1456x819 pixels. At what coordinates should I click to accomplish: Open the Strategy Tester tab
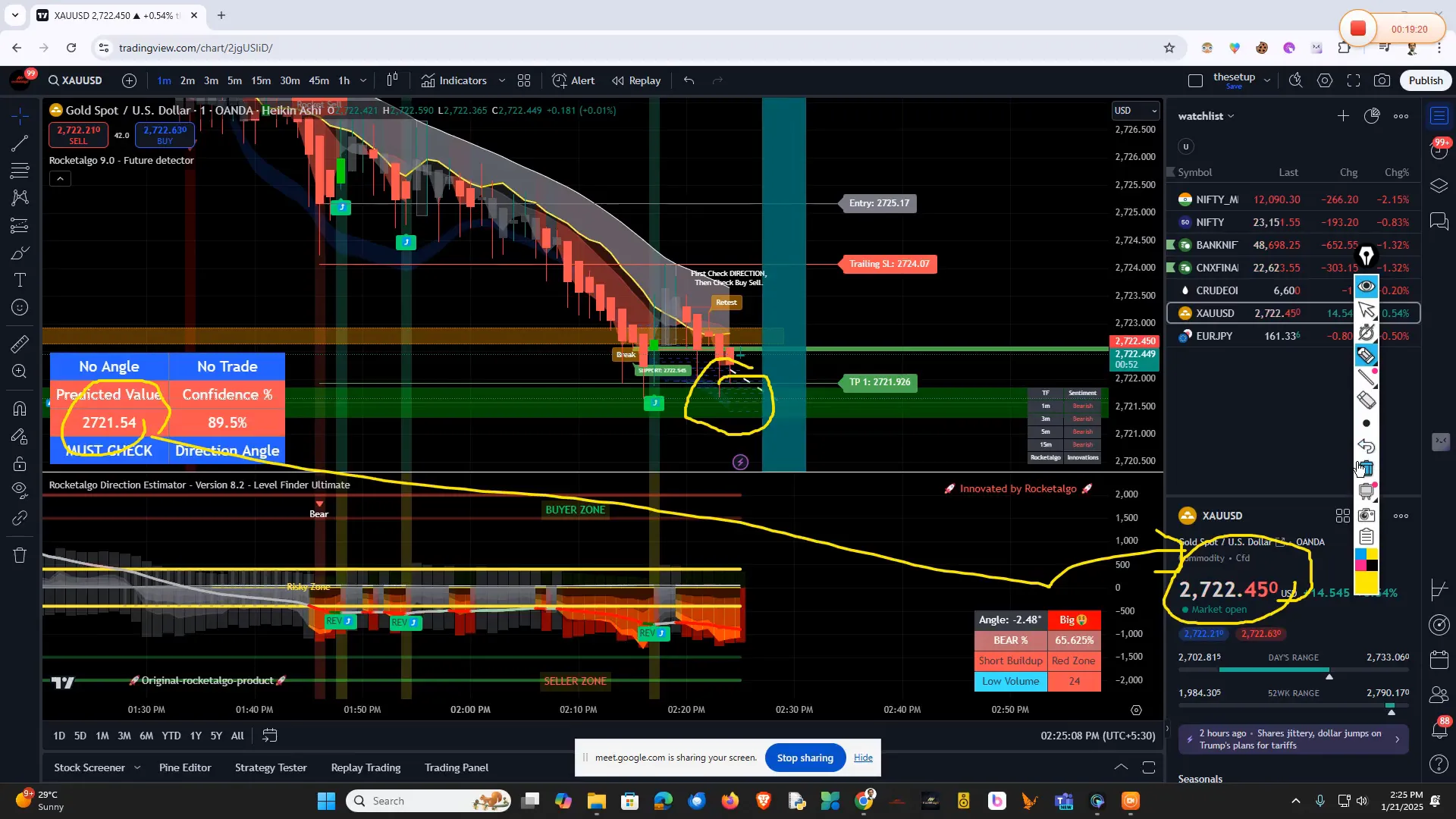point(271,767)
